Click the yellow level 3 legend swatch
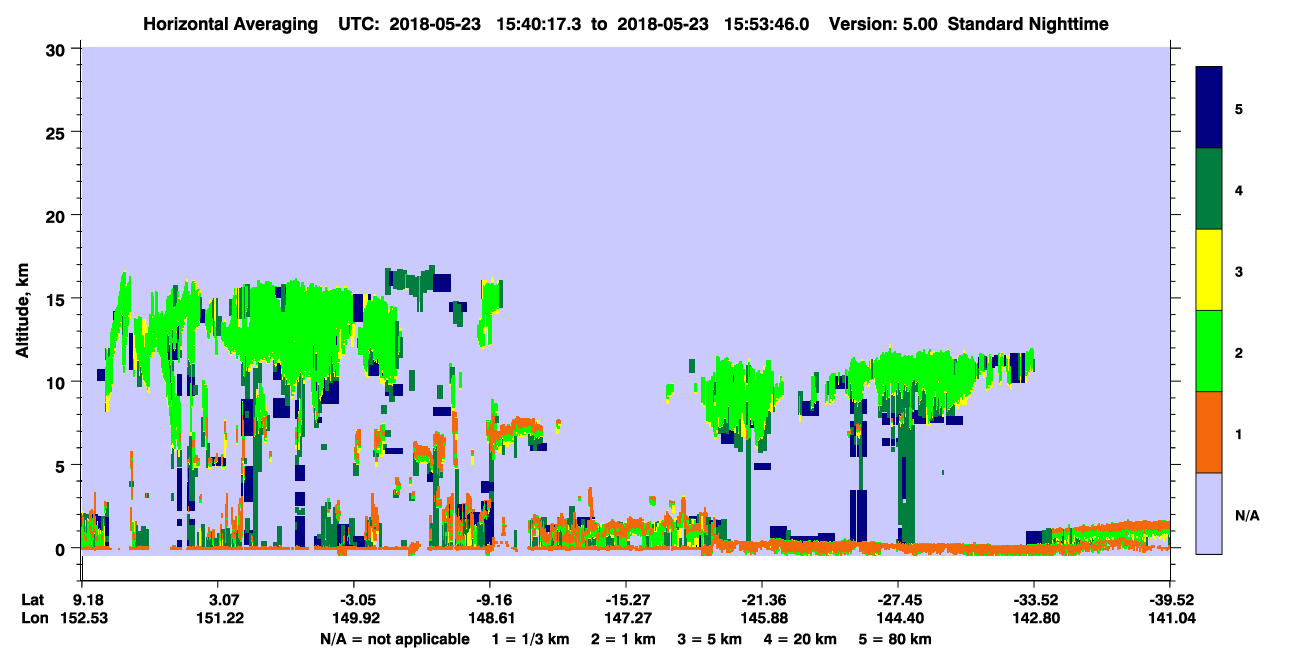The width and height of the screenshot is (1300, 667). (1209, 270)
